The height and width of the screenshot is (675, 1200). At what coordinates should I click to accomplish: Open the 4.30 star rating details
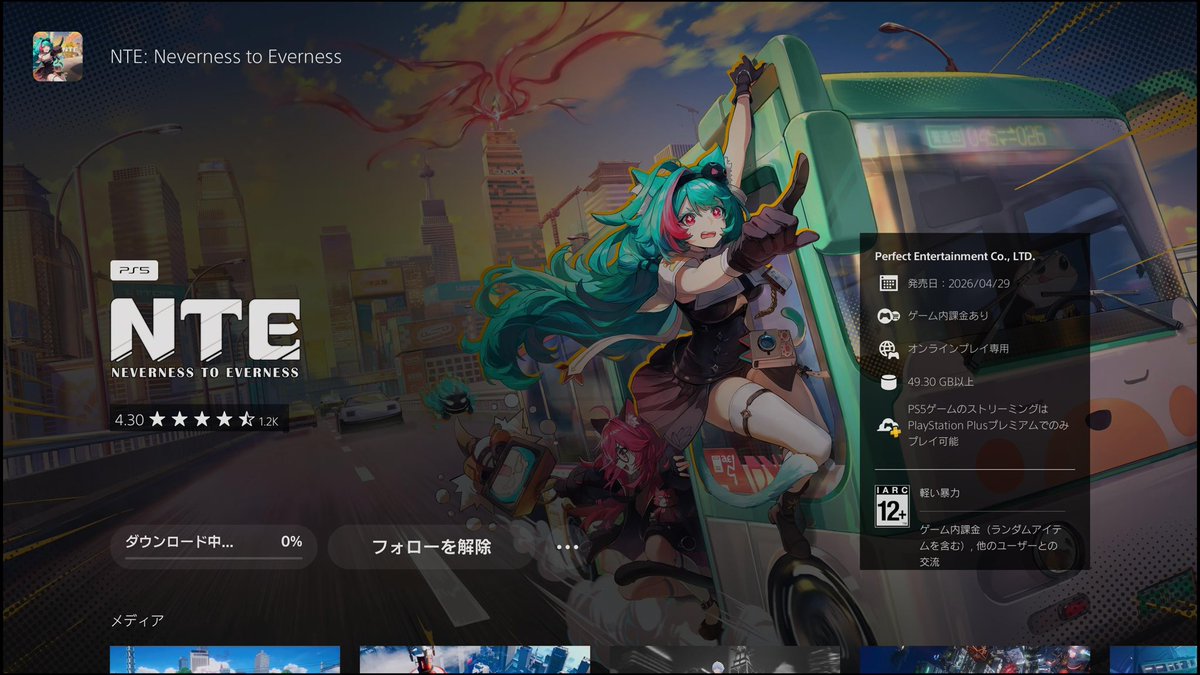(x=199, y=420)
